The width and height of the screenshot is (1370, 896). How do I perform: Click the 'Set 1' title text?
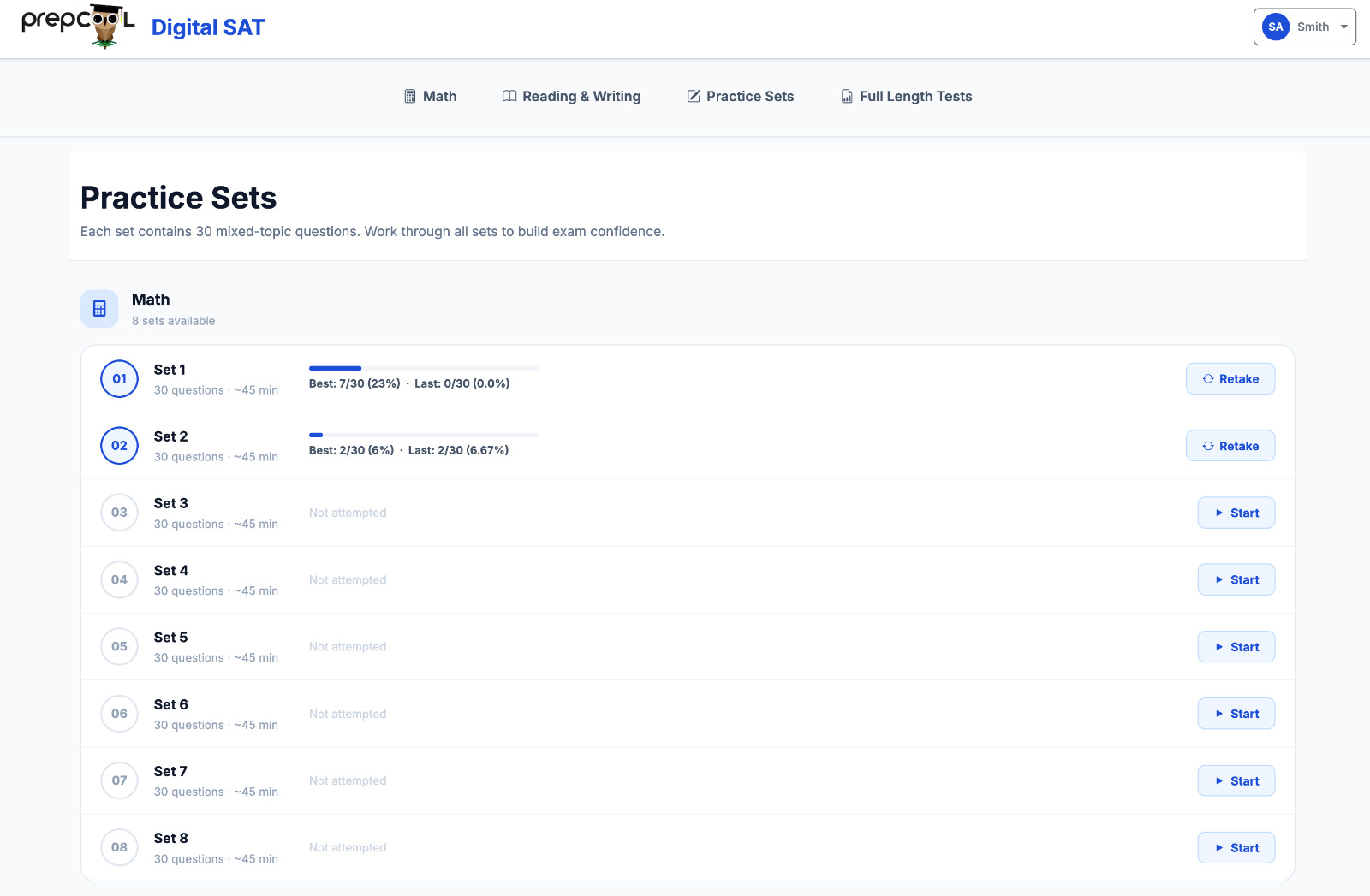(x=170, y=370)
